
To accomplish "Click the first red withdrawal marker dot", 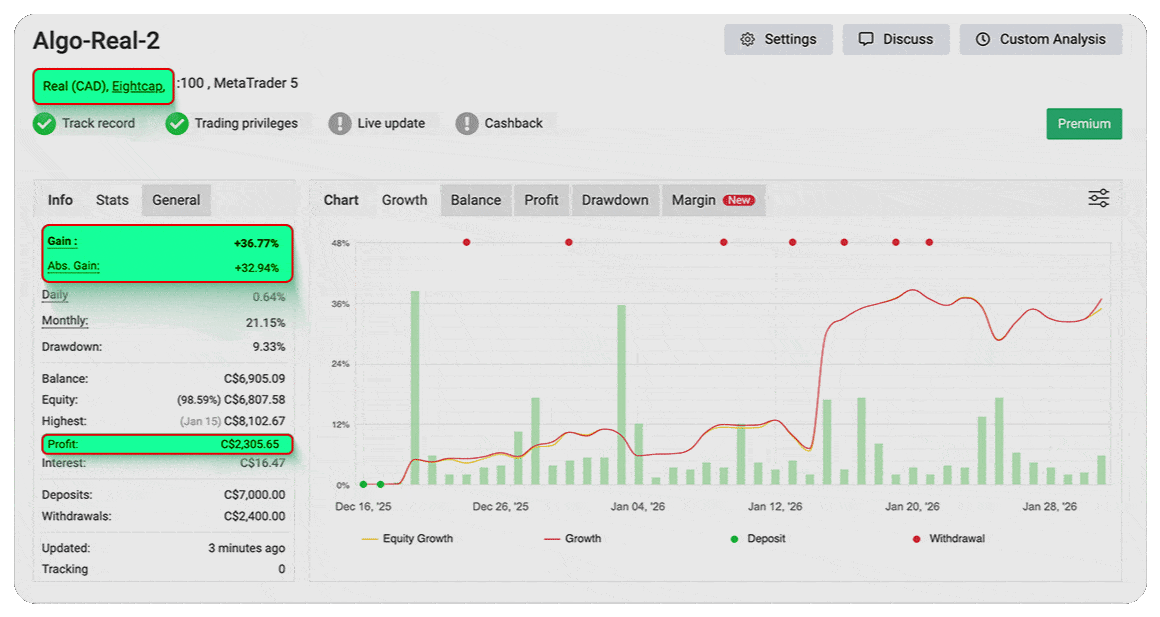I will (x=466, y=242).
